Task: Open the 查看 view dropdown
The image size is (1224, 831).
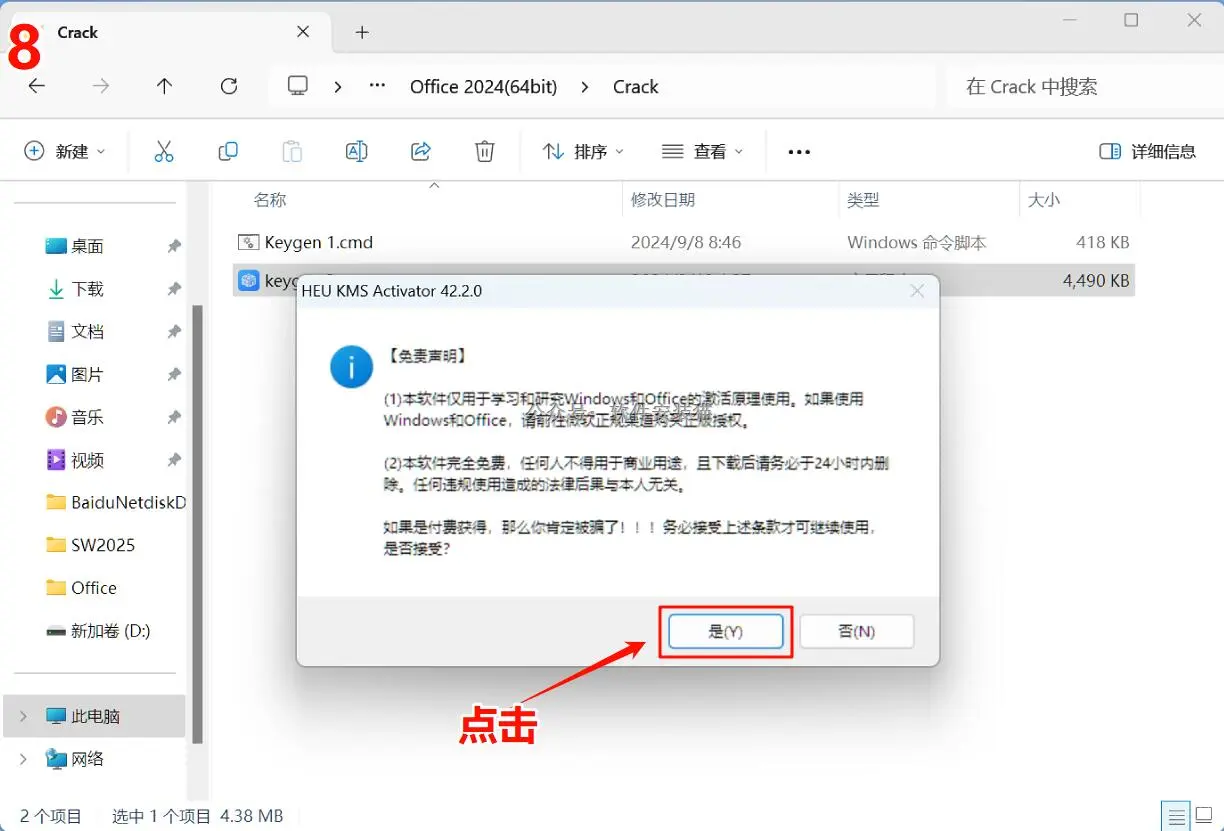Action: (x=702, y=151)
